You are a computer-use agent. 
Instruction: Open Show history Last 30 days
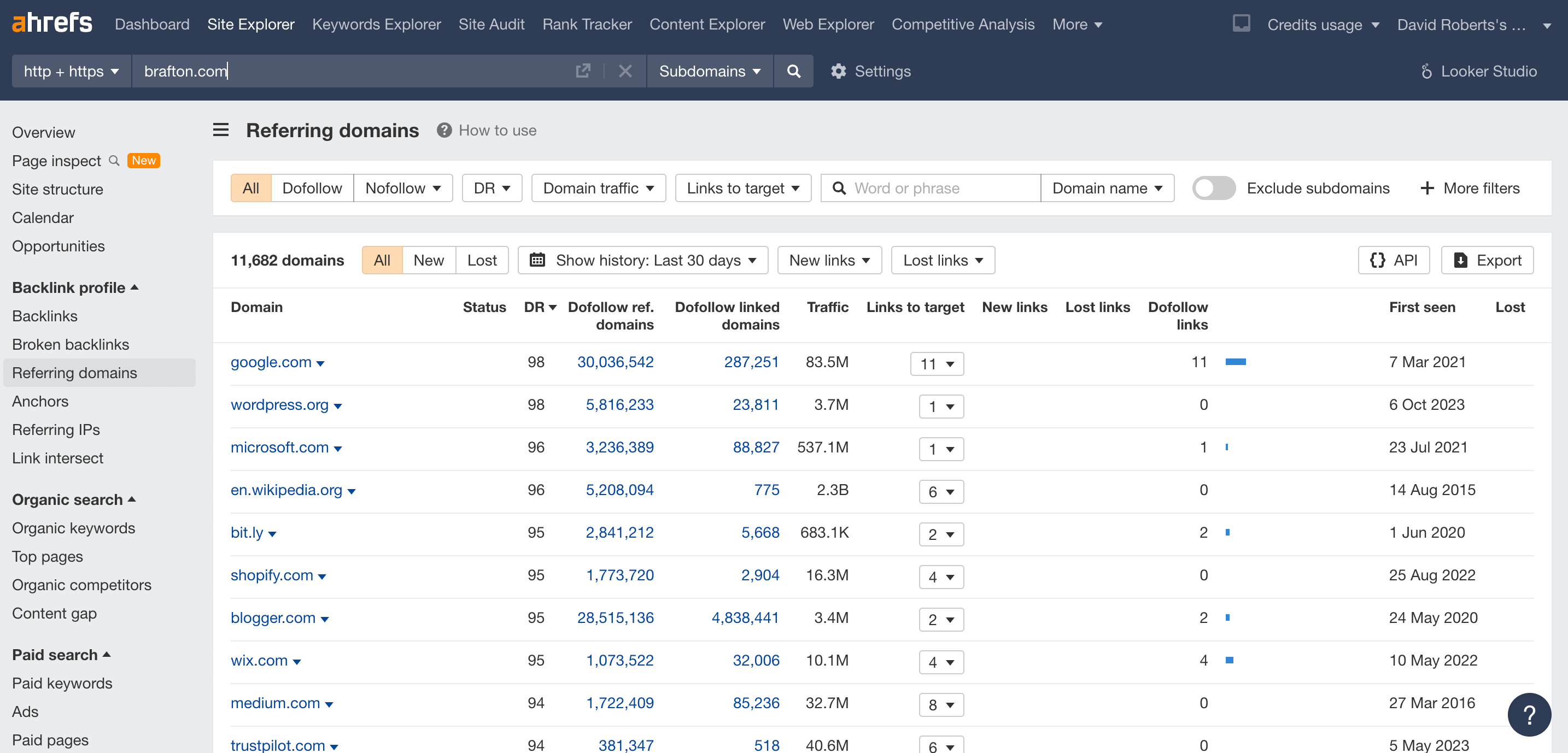[x=643, y=260]
